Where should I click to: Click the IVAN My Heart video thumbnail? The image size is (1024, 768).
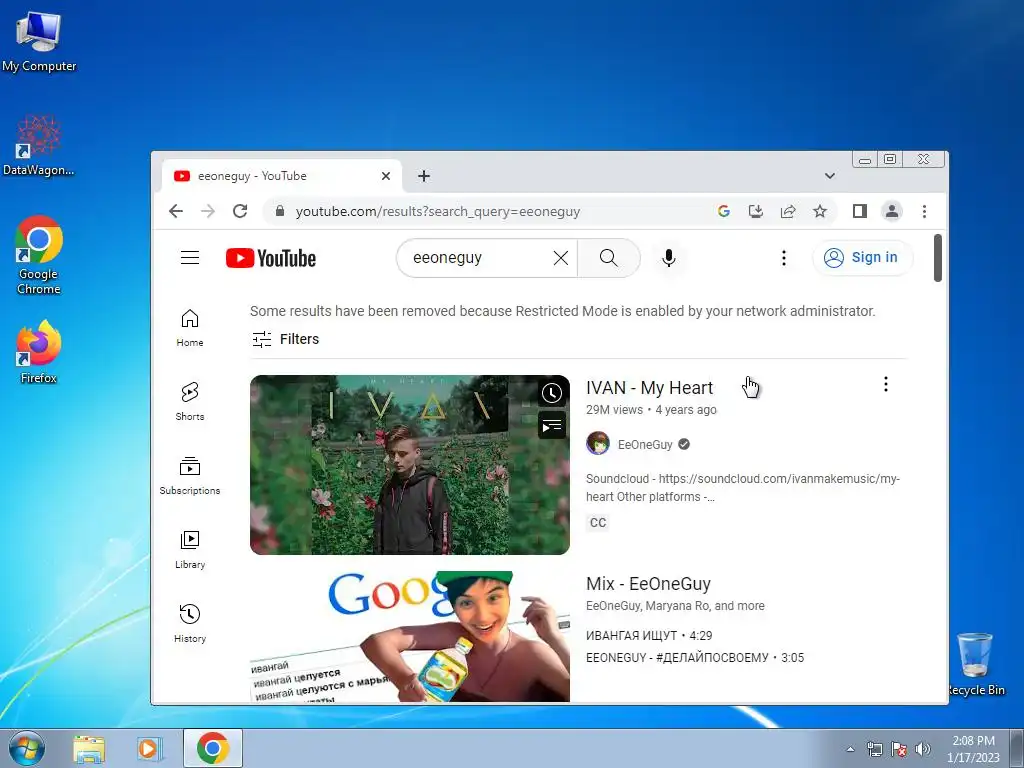pyautogui.click(x=409, y=464)
